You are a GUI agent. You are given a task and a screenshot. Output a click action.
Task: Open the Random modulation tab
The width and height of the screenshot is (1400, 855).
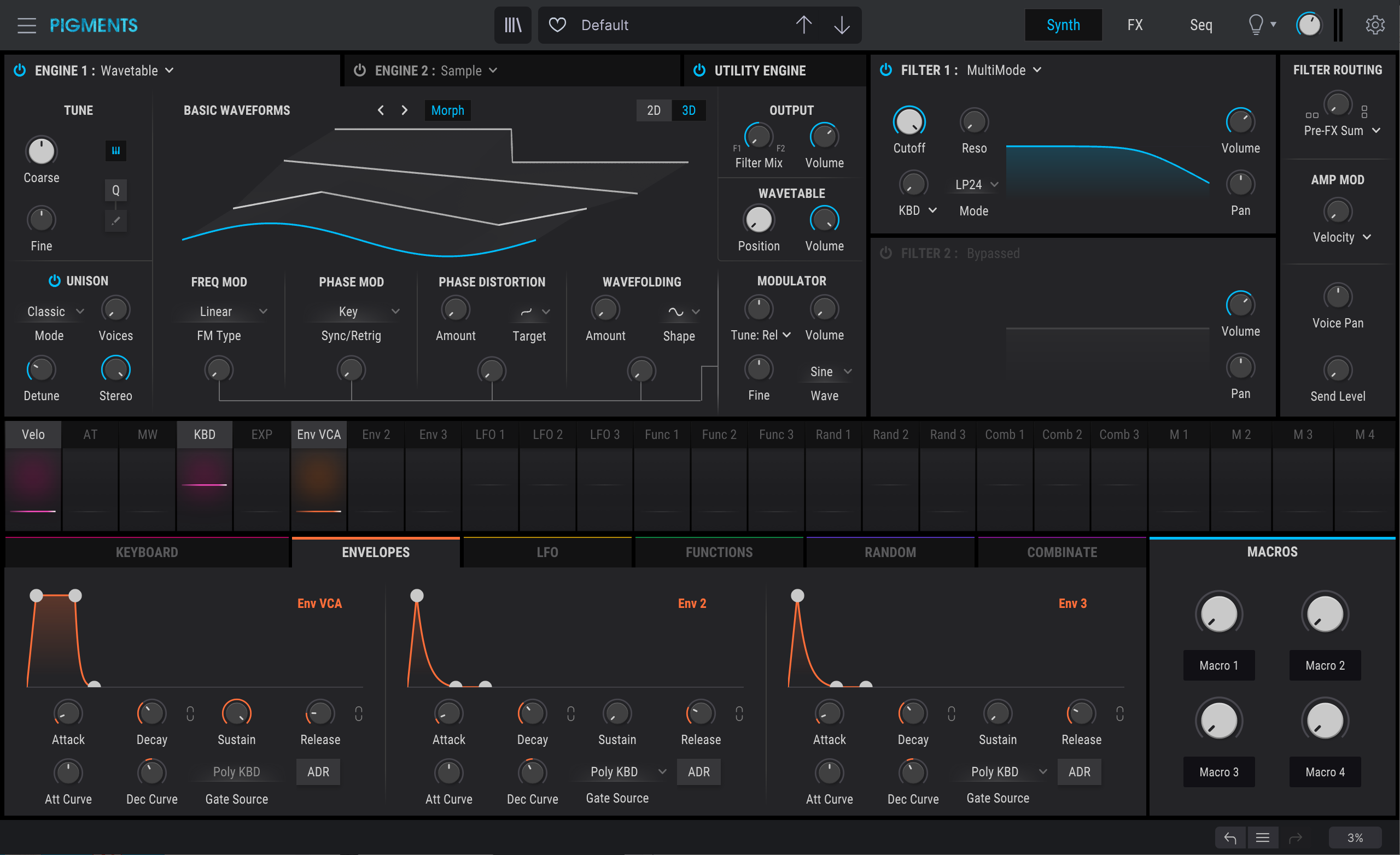(x=890, y=552)
